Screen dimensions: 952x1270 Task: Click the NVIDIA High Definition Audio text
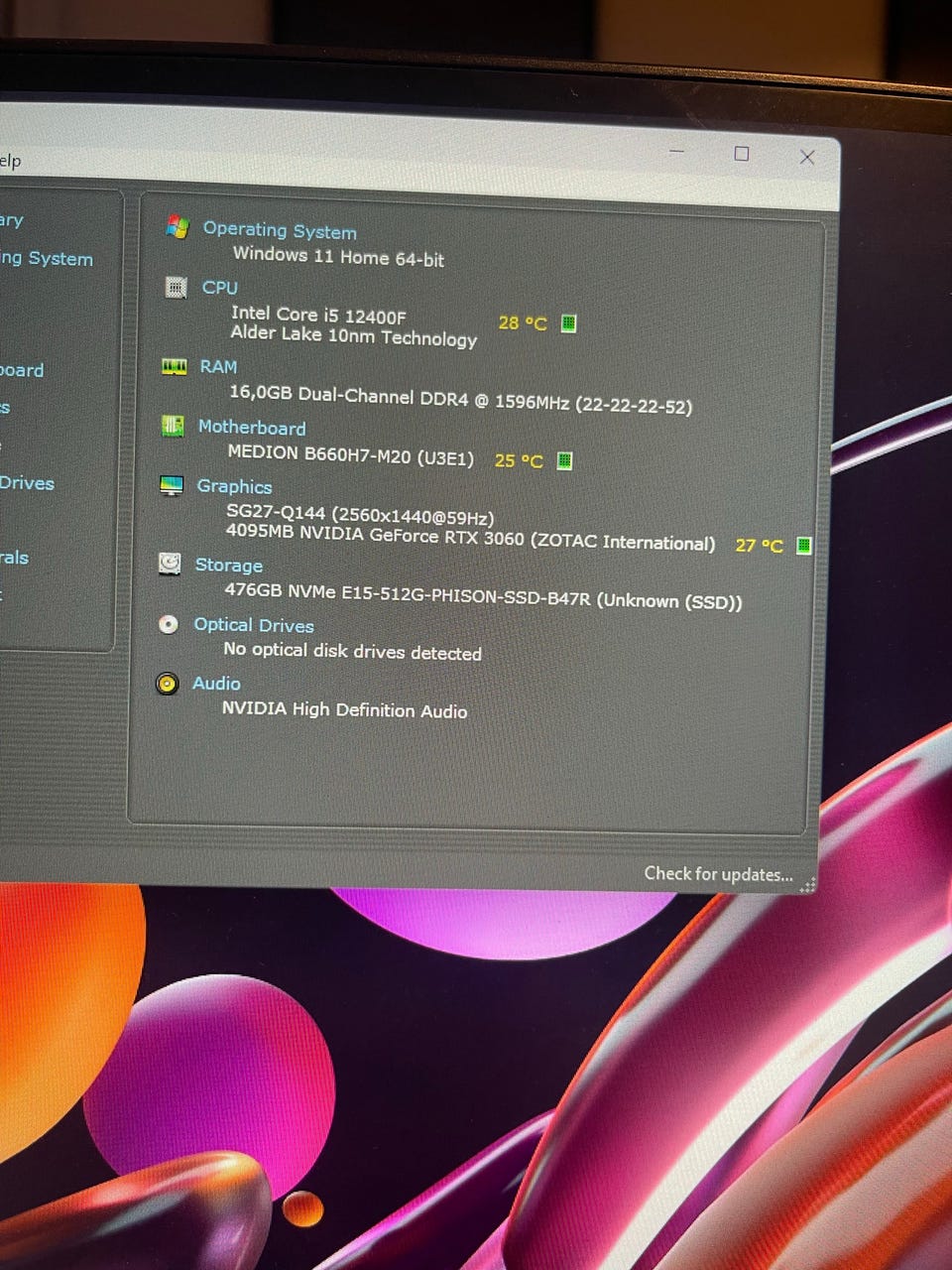click(x=344, y=709)
